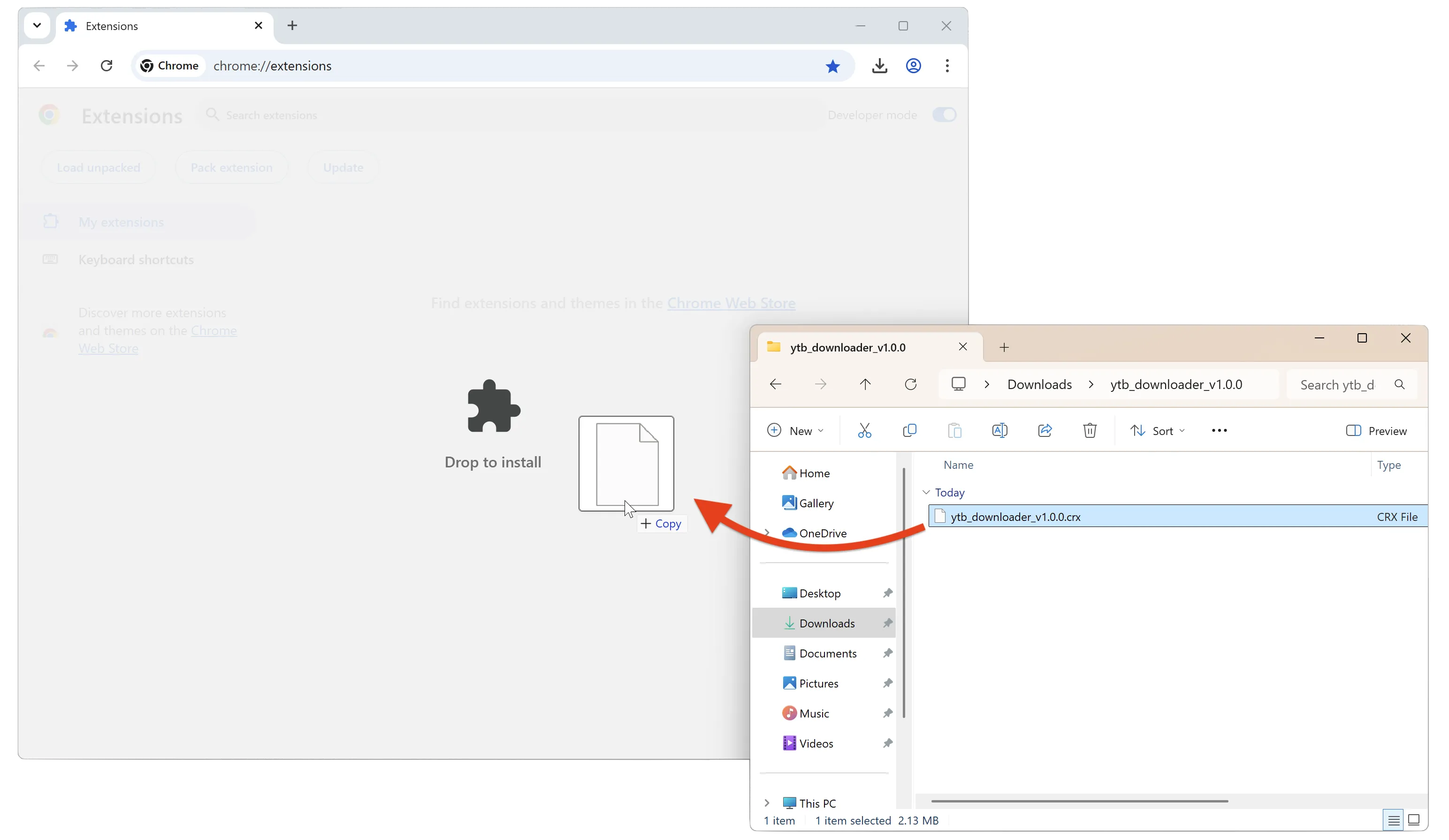Open Keyboard shortcuts in the sidebar
The image size is (1449, 840).
(136, 260)
